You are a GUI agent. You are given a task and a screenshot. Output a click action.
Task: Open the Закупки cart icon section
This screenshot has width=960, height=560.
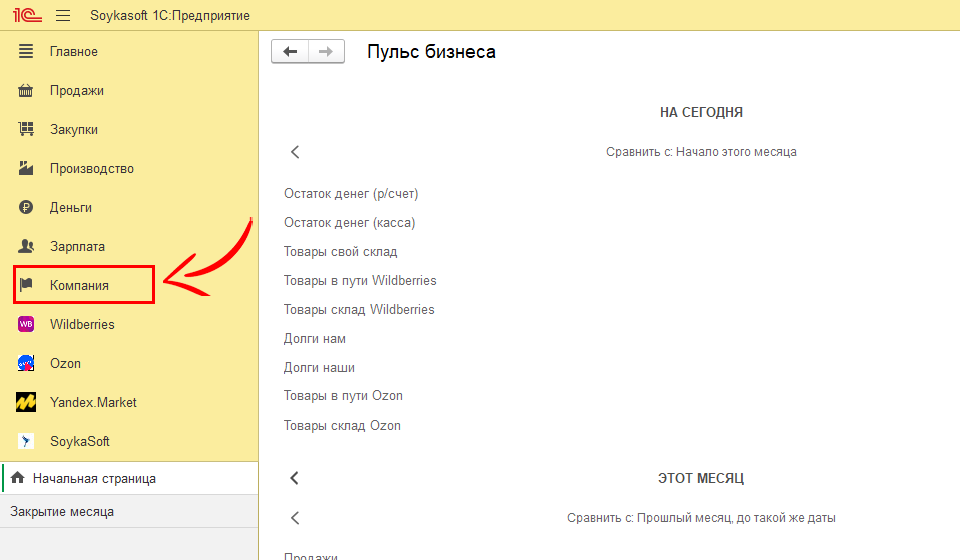coord(27,130)
